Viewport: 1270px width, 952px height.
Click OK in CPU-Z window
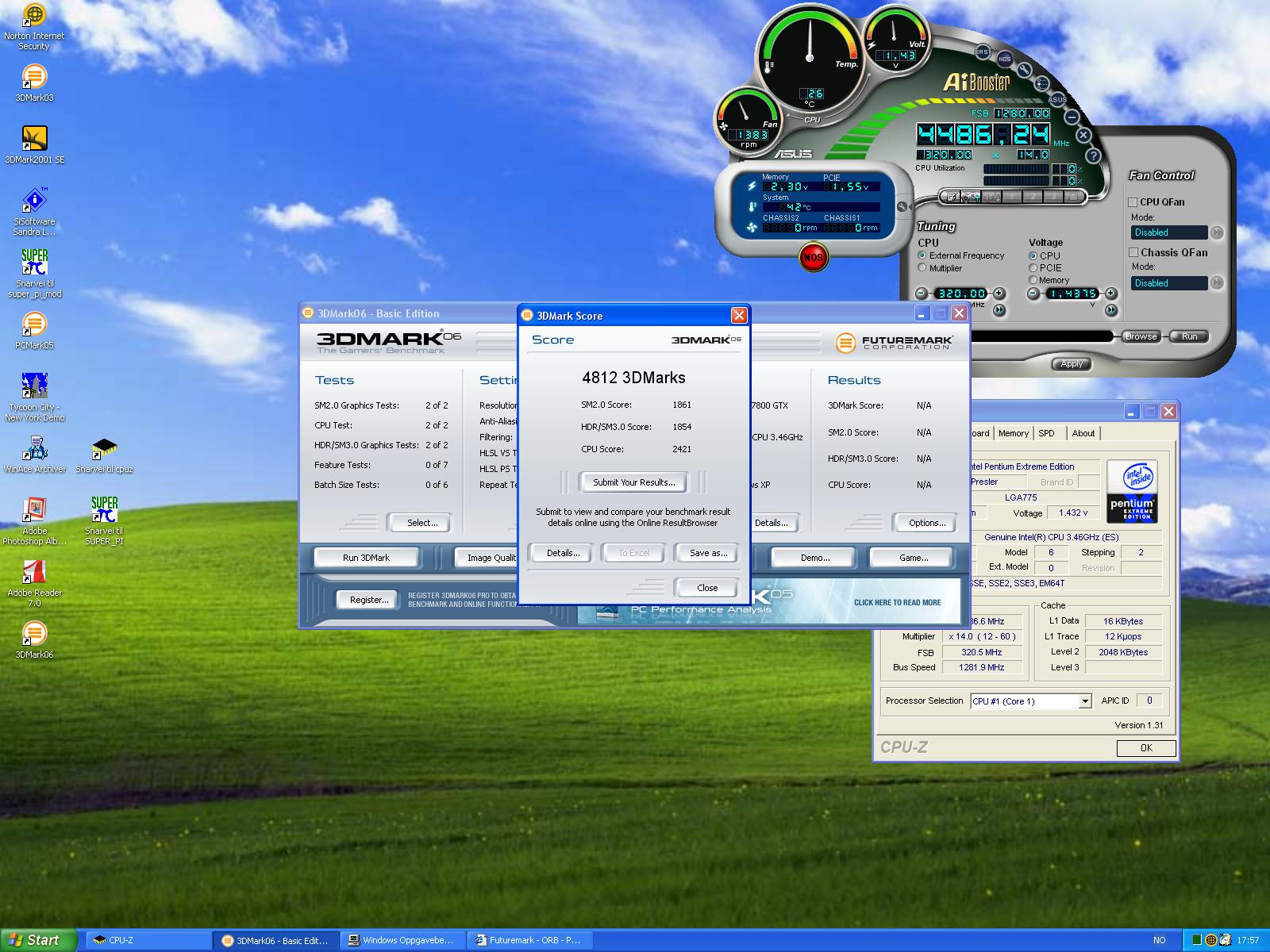(x=1146, y=748)
